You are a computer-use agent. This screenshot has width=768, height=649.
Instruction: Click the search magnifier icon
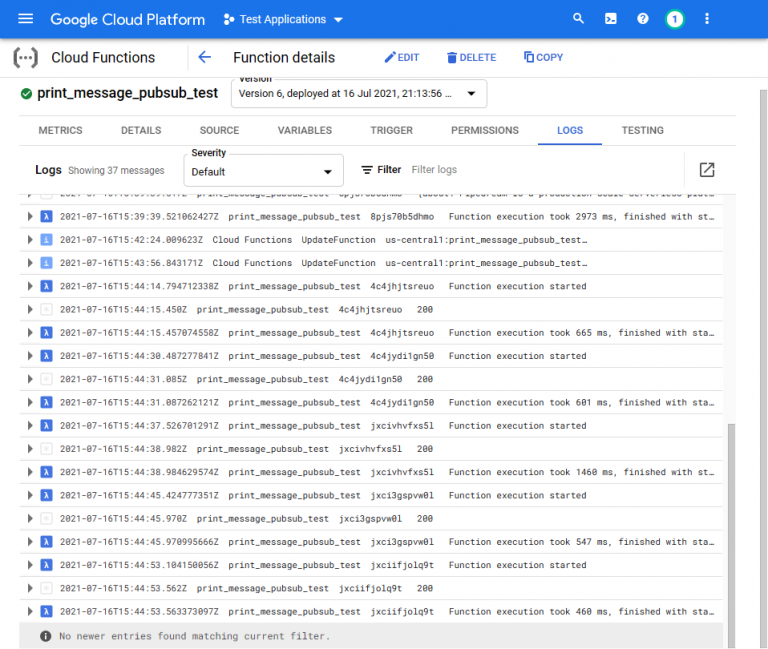click(578, 19)
